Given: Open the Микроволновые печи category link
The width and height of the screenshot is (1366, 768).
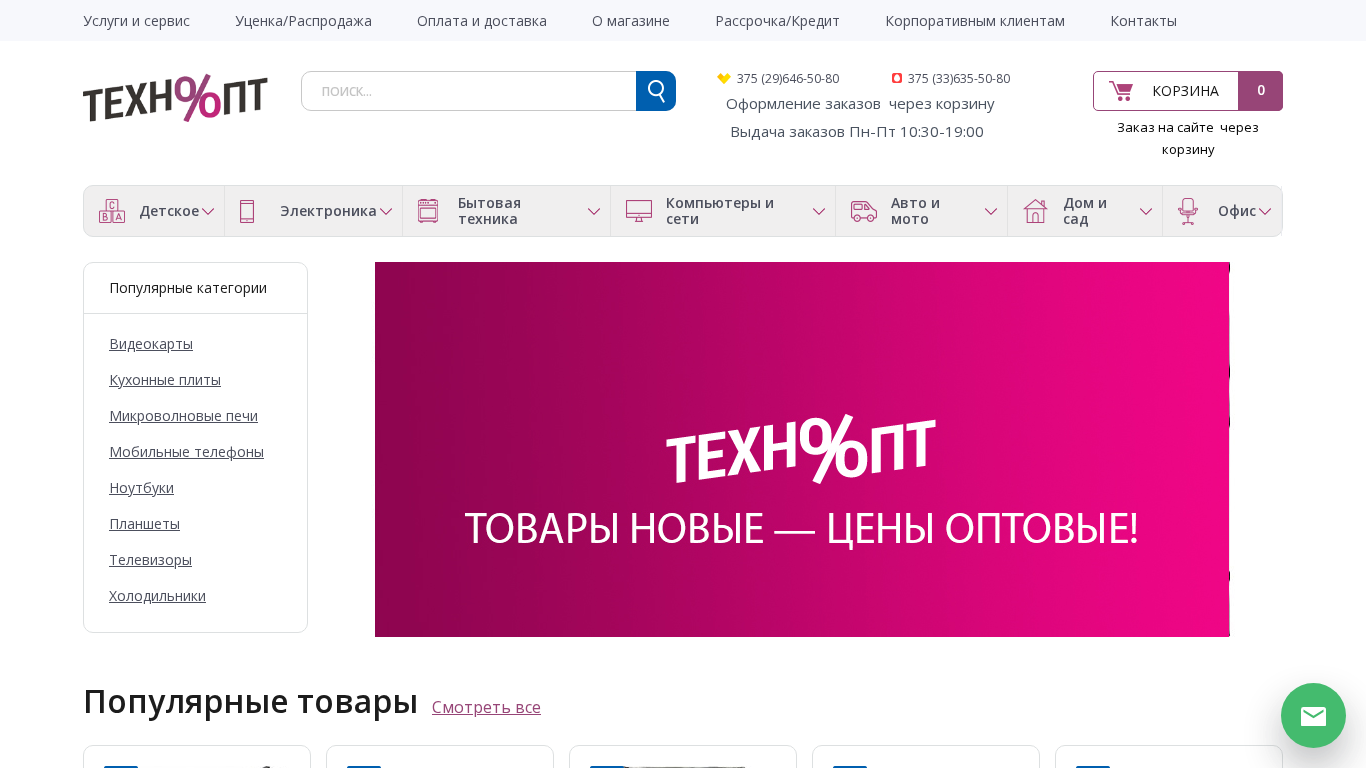Looking at the screenshot, I should click(x=183, y=416).
